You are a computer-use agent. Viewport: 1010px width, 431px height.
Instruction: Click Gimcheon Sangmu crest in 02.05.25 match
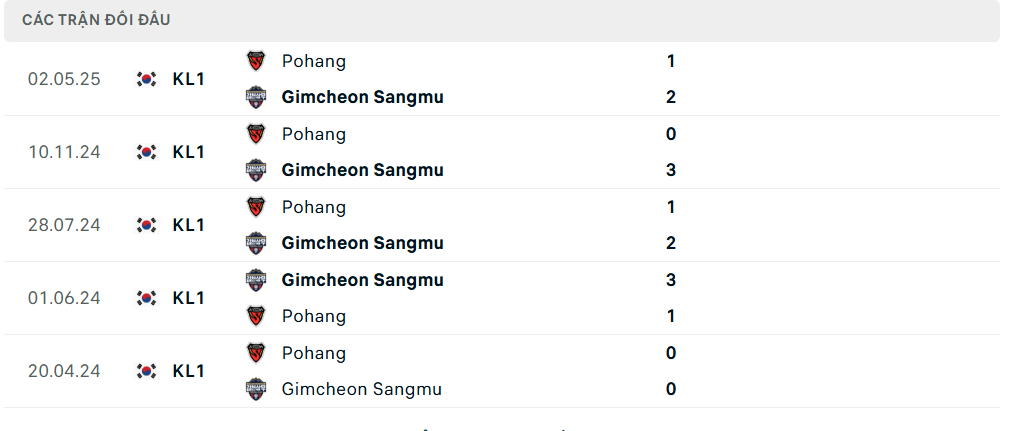tap(256, 97)
